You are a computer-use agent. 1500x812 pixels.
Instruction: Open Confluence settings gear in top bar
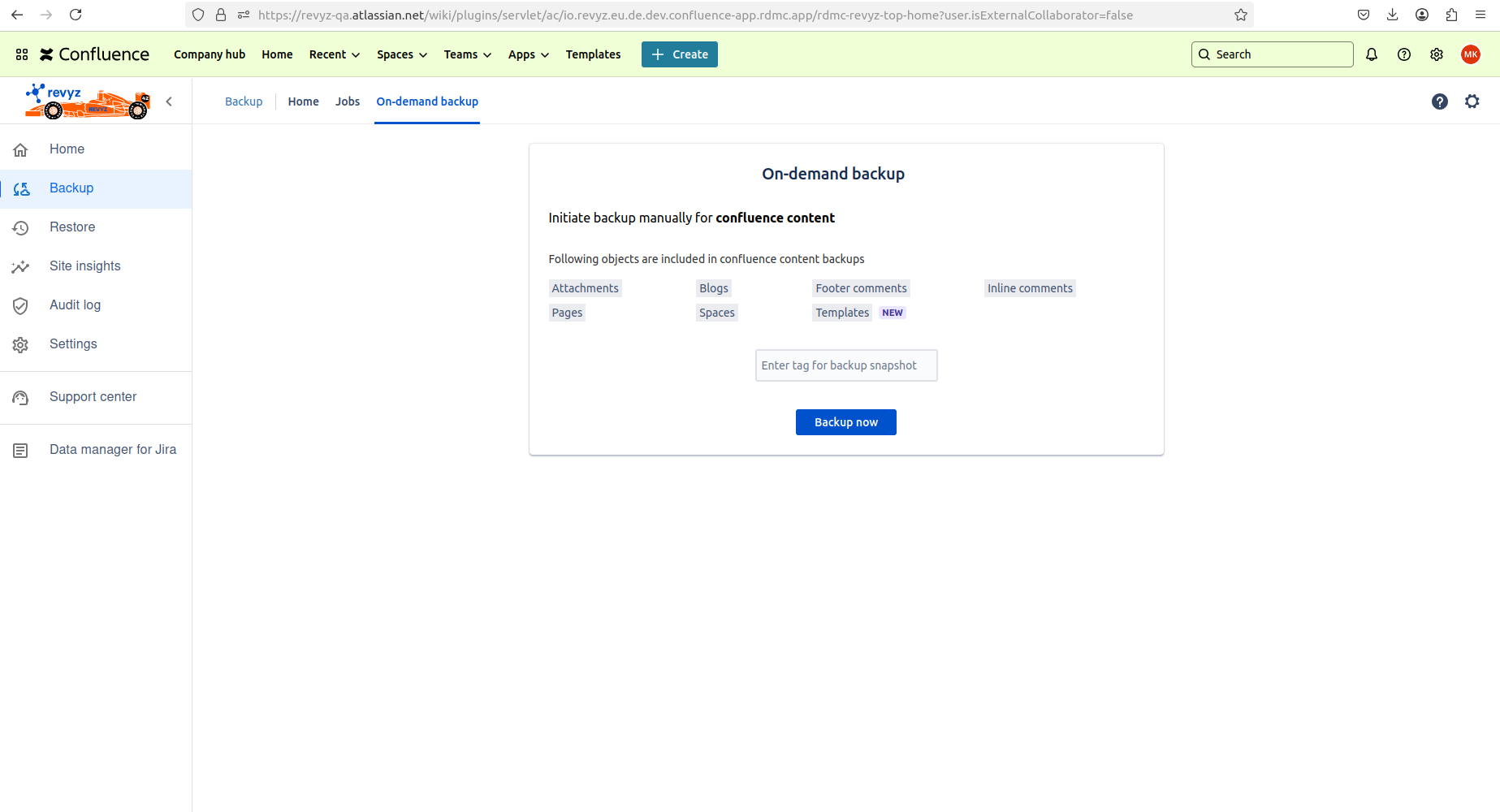click(x=1437, y=54)
